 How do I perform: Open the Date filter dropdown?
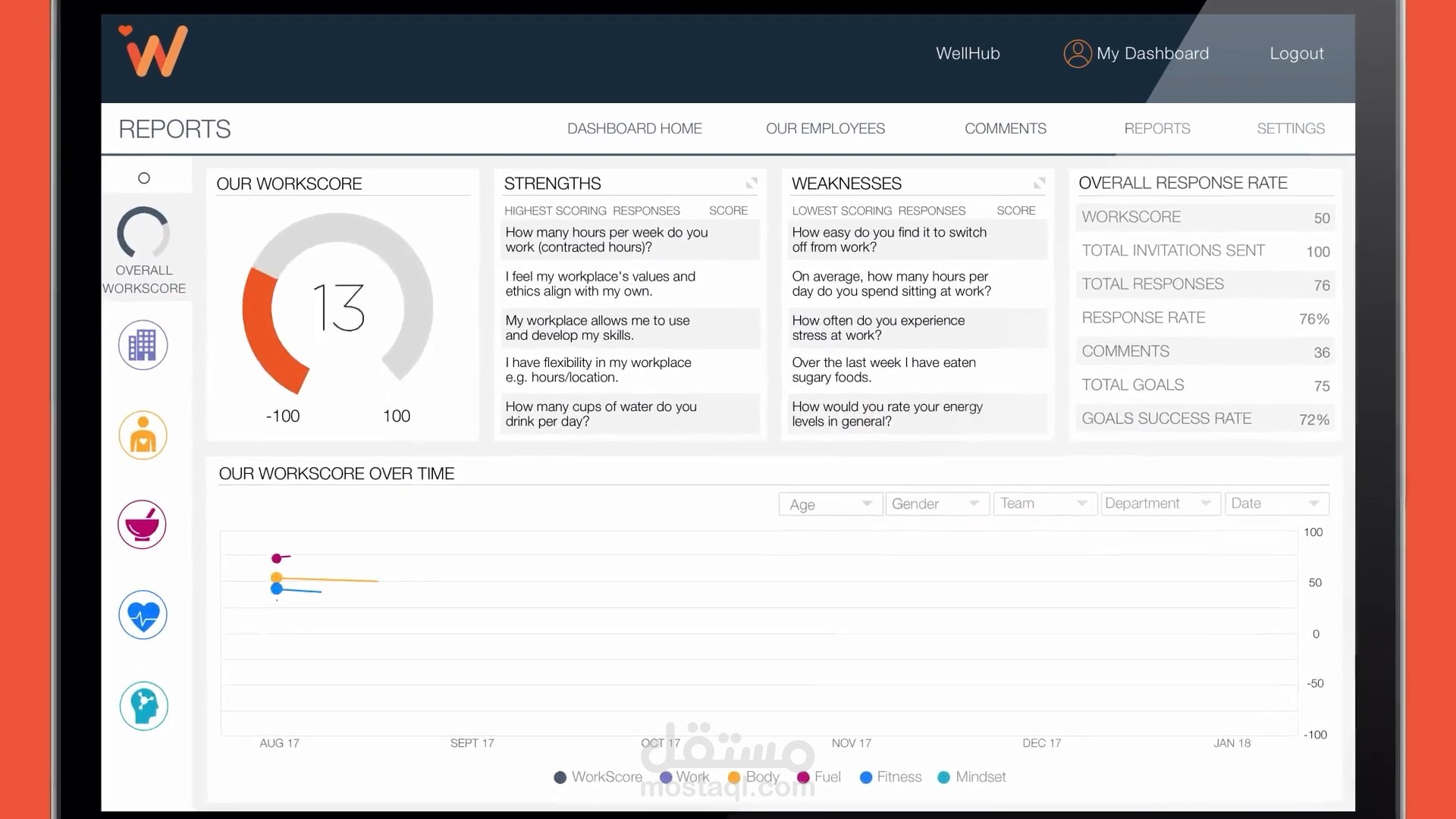[x=1276, y=504]
